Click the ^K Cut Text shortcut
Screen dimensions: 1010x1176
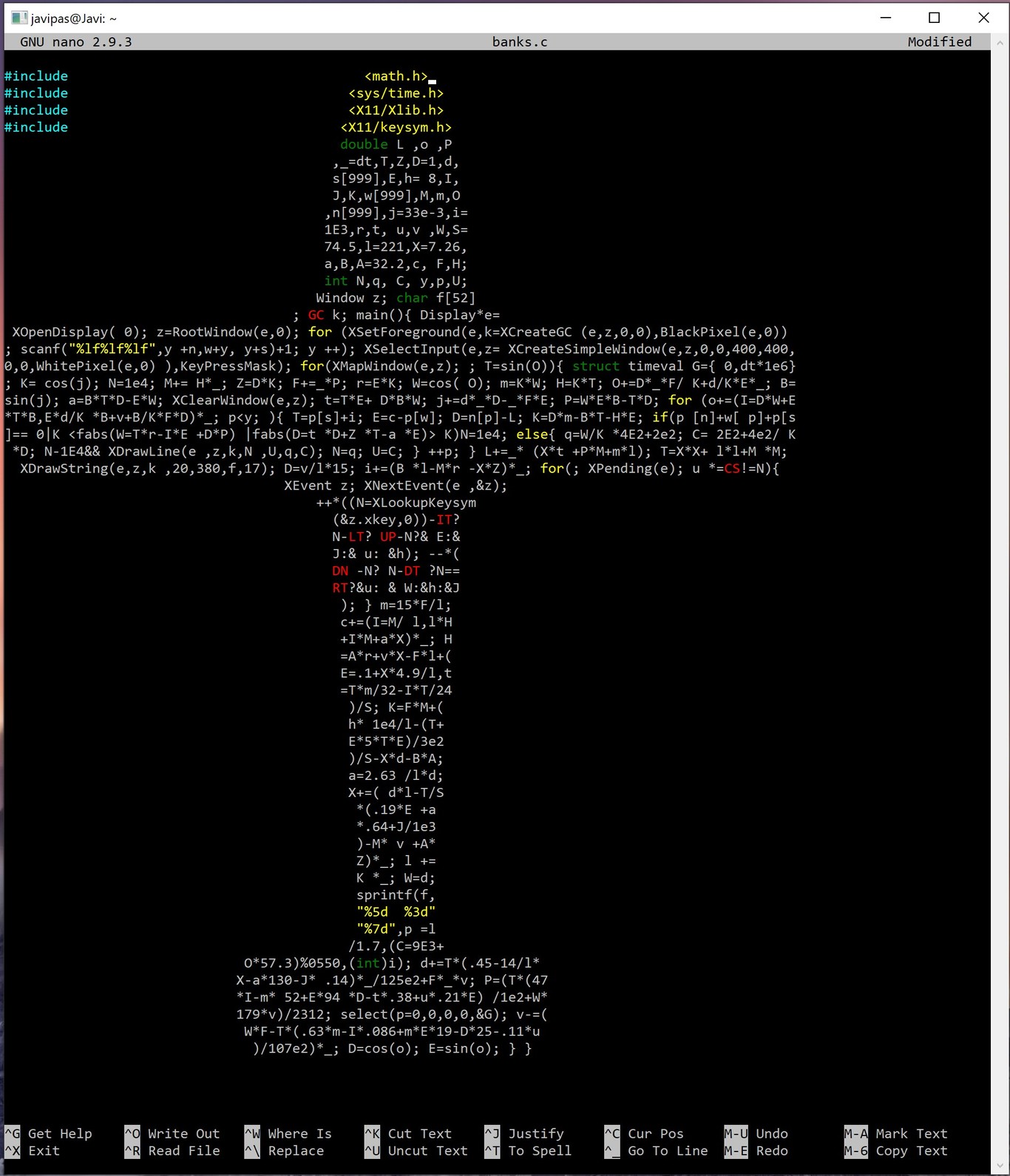(407, 1134)
